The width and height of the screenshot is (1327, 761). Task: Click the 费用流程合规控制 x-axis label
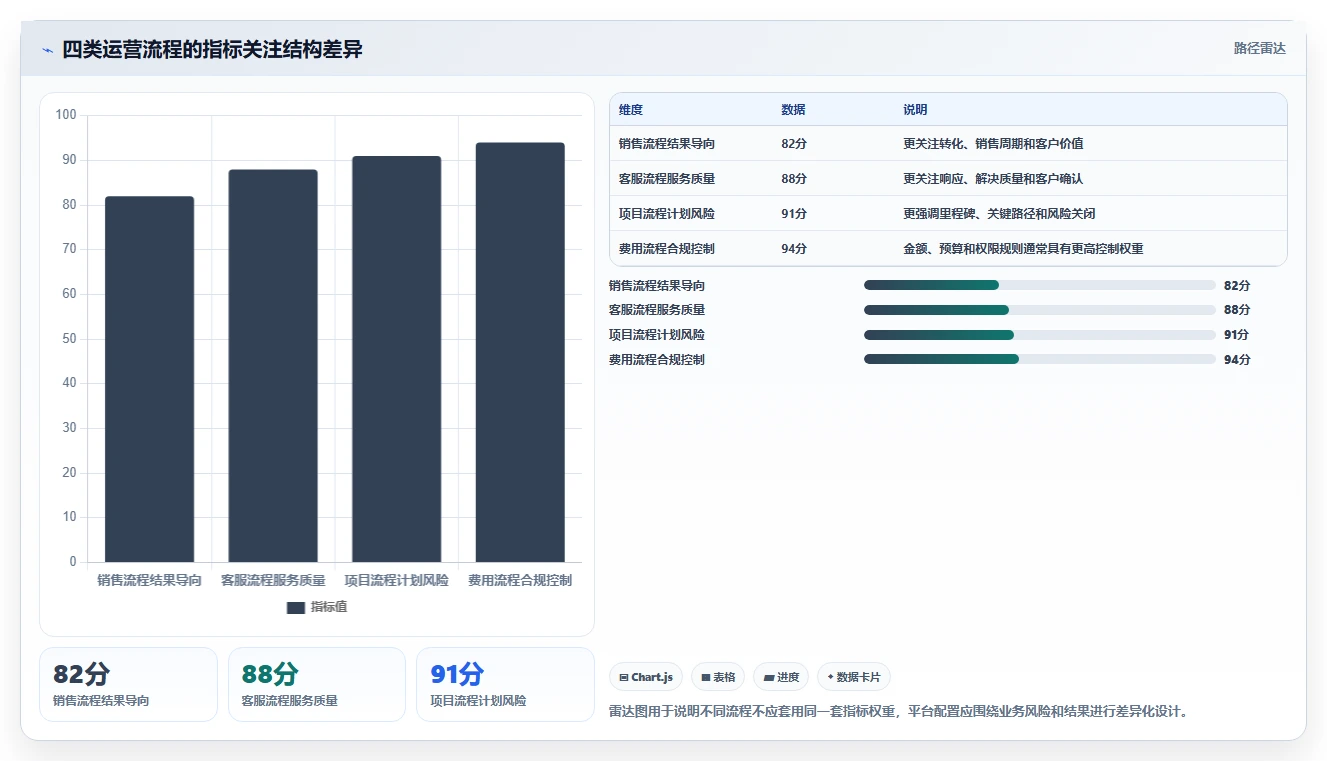pos(520,580)
